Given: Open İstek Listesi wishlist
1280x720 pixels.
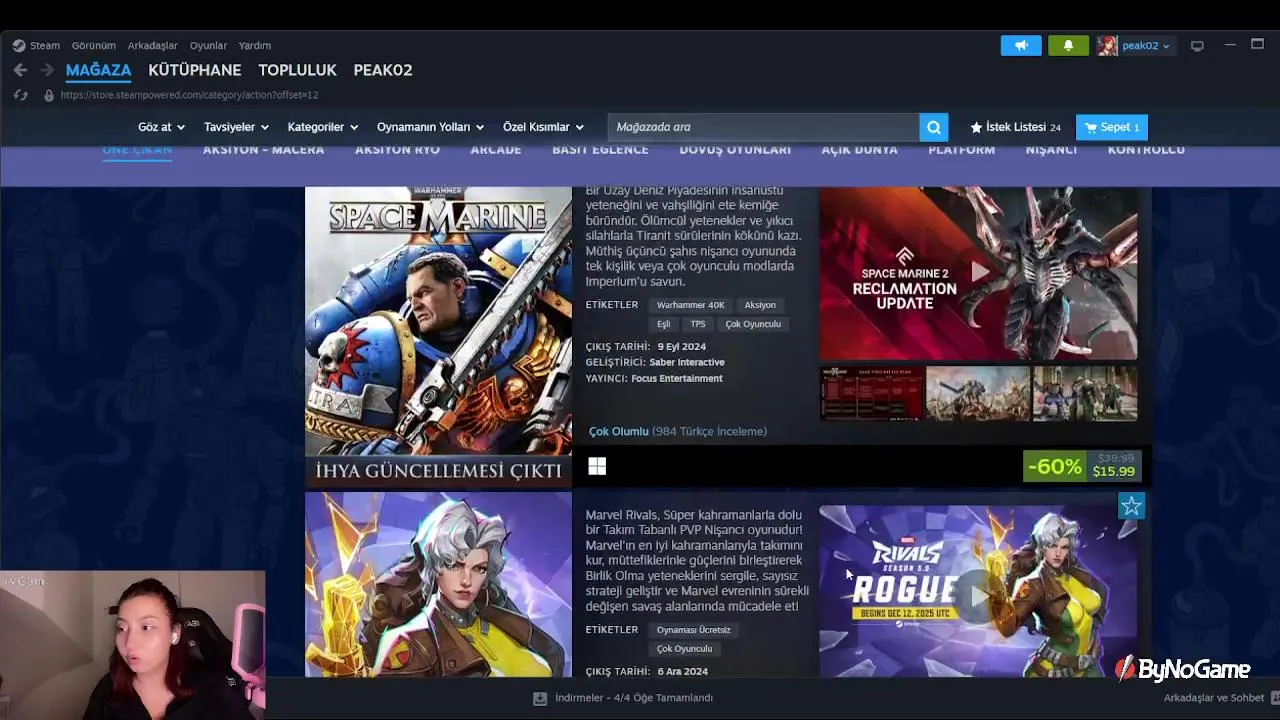Looking at the screenshot, I should pos(1015,127).
